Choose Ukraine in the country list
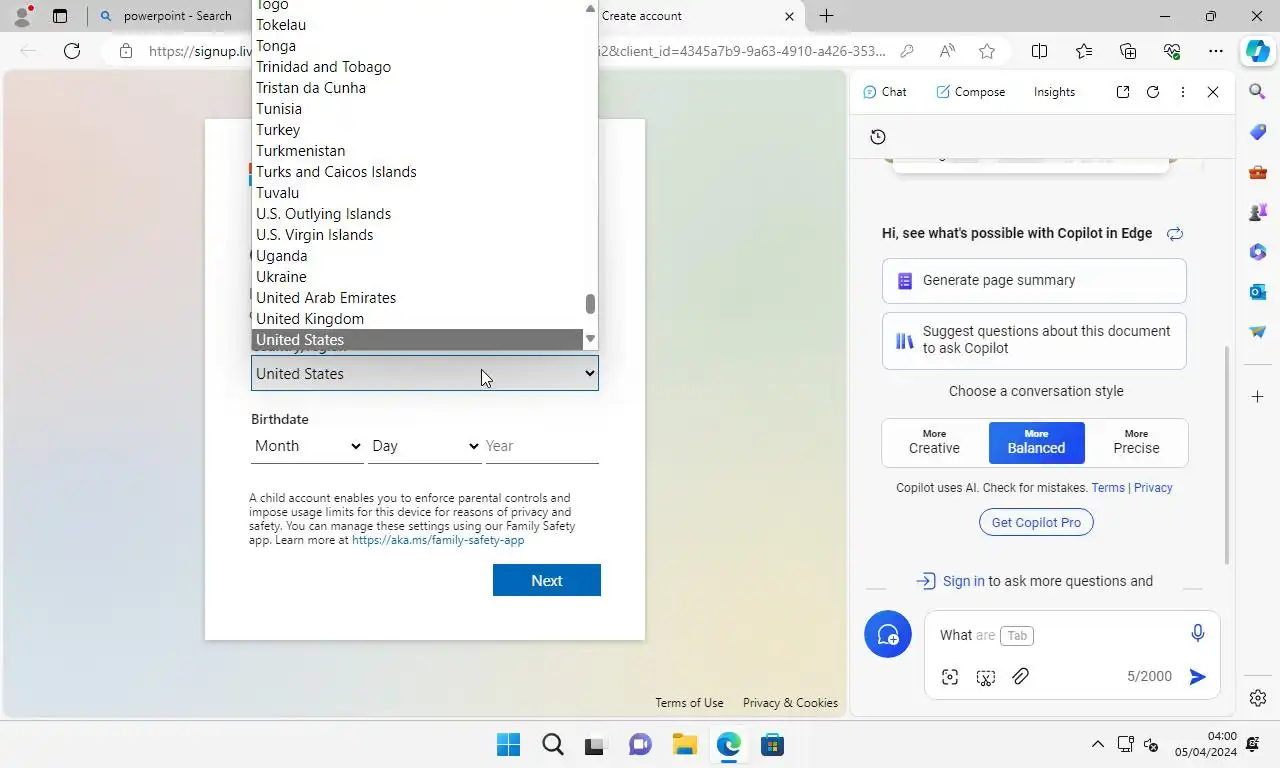 point(416,277)
